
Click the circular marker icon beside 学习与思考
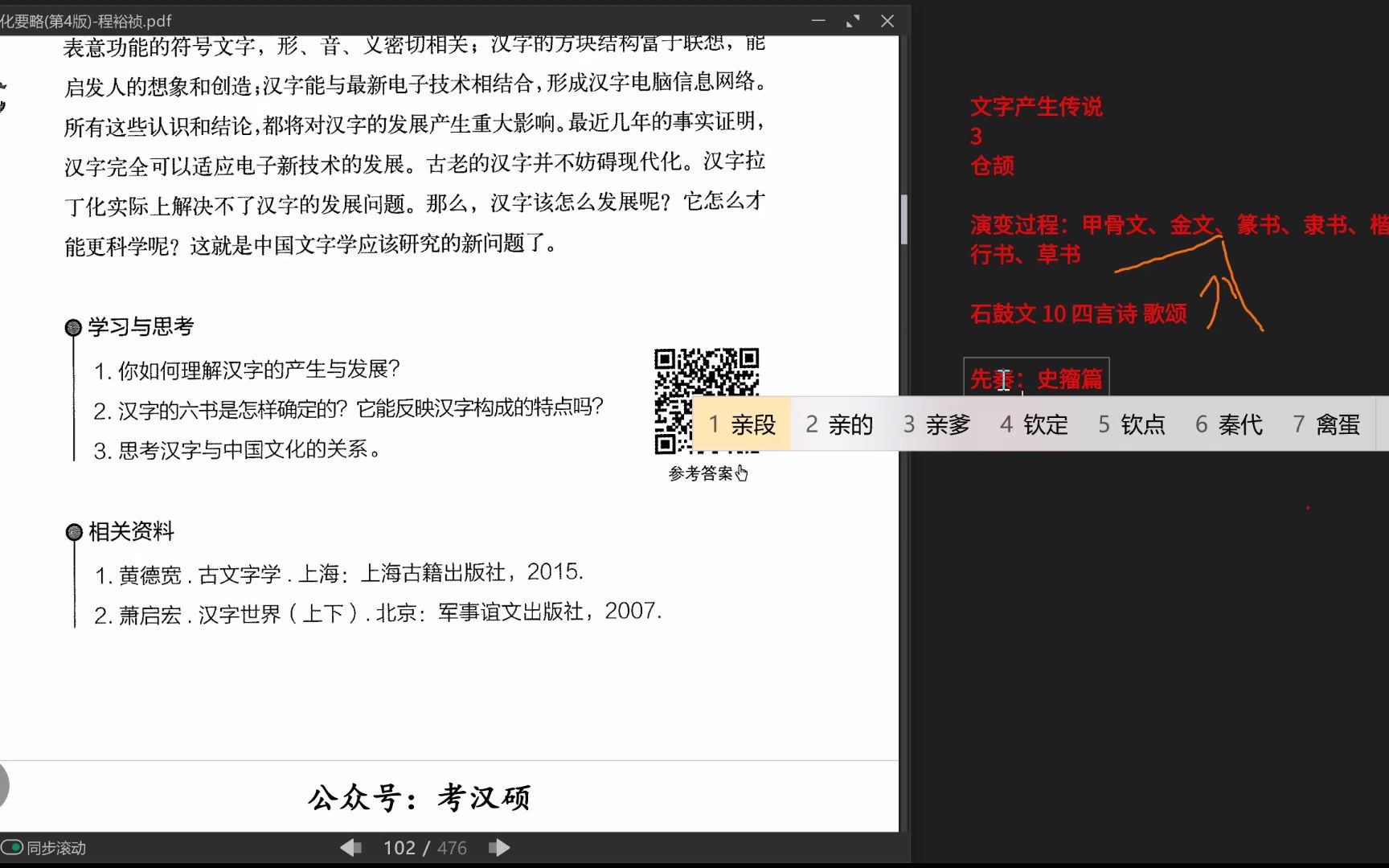tap(73, 326)
